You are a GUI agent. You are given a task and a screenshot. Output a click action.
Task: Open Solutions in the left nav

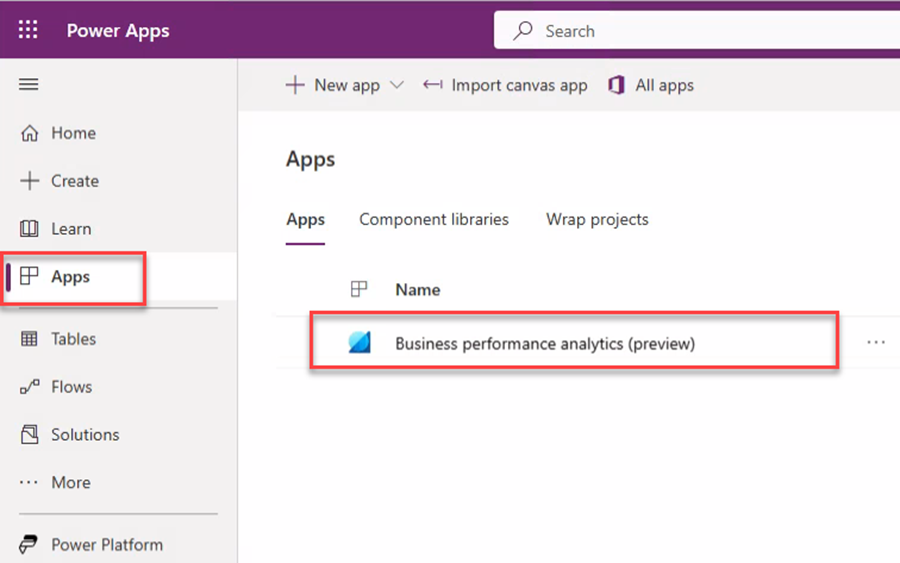69,434
